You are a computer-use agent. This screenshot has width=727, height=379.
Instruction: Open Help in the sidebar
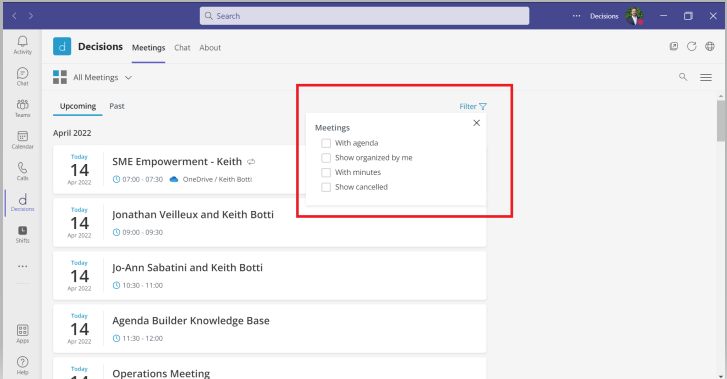(22, 366)
